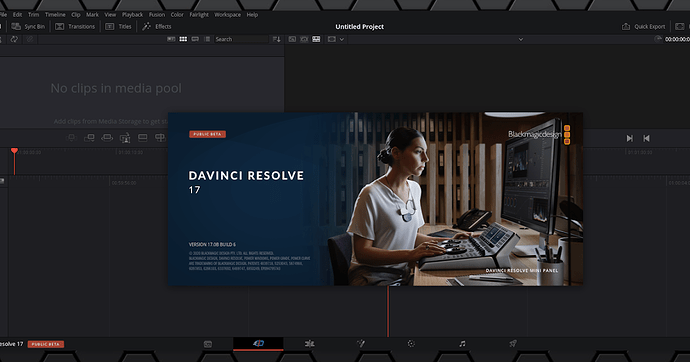Select timeline viewer mode
Image resolution: width=690 pixels, height=362 pixels.
pyautogui.click(x=316, y=39)
